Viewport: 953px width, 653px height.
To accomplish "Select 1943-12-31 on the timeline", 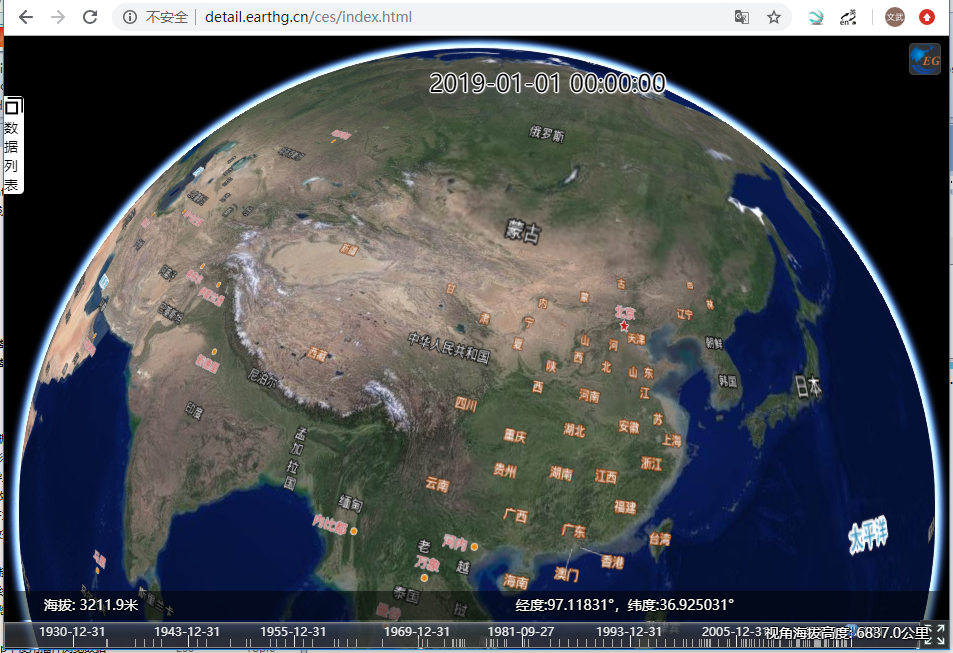I will (187, 632).
